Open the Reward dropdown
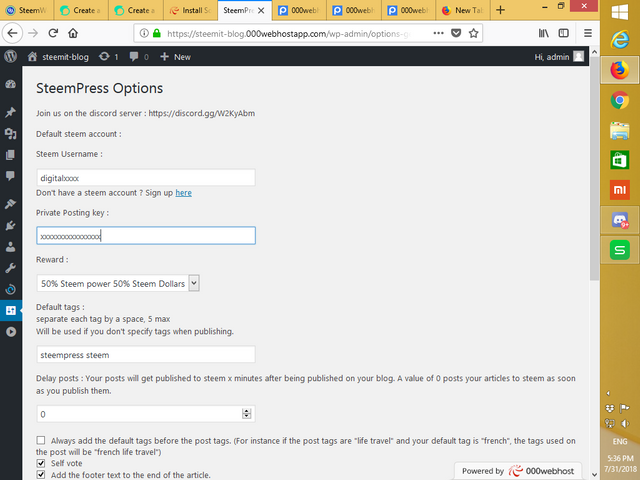 coord(119,283)
